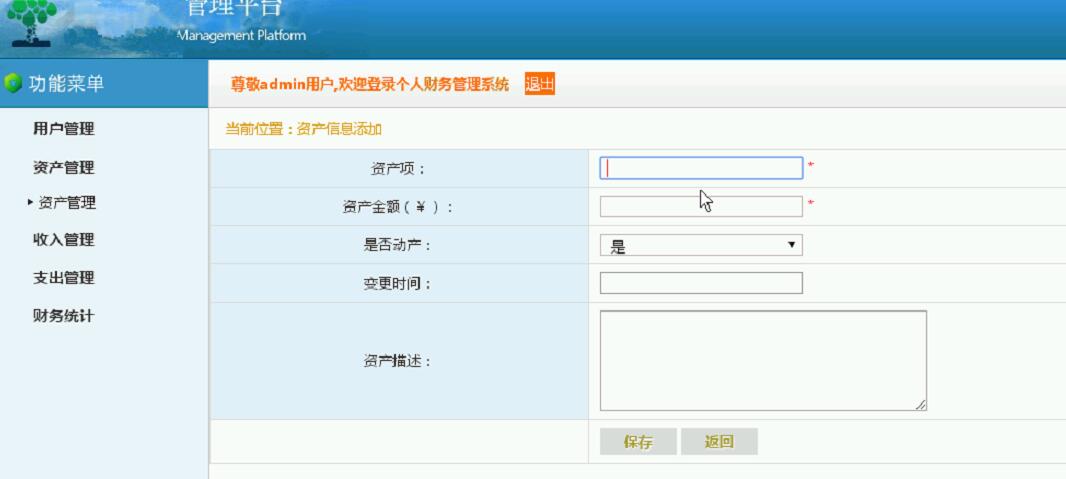Focus the 资产金额 input field

point(701,207)
